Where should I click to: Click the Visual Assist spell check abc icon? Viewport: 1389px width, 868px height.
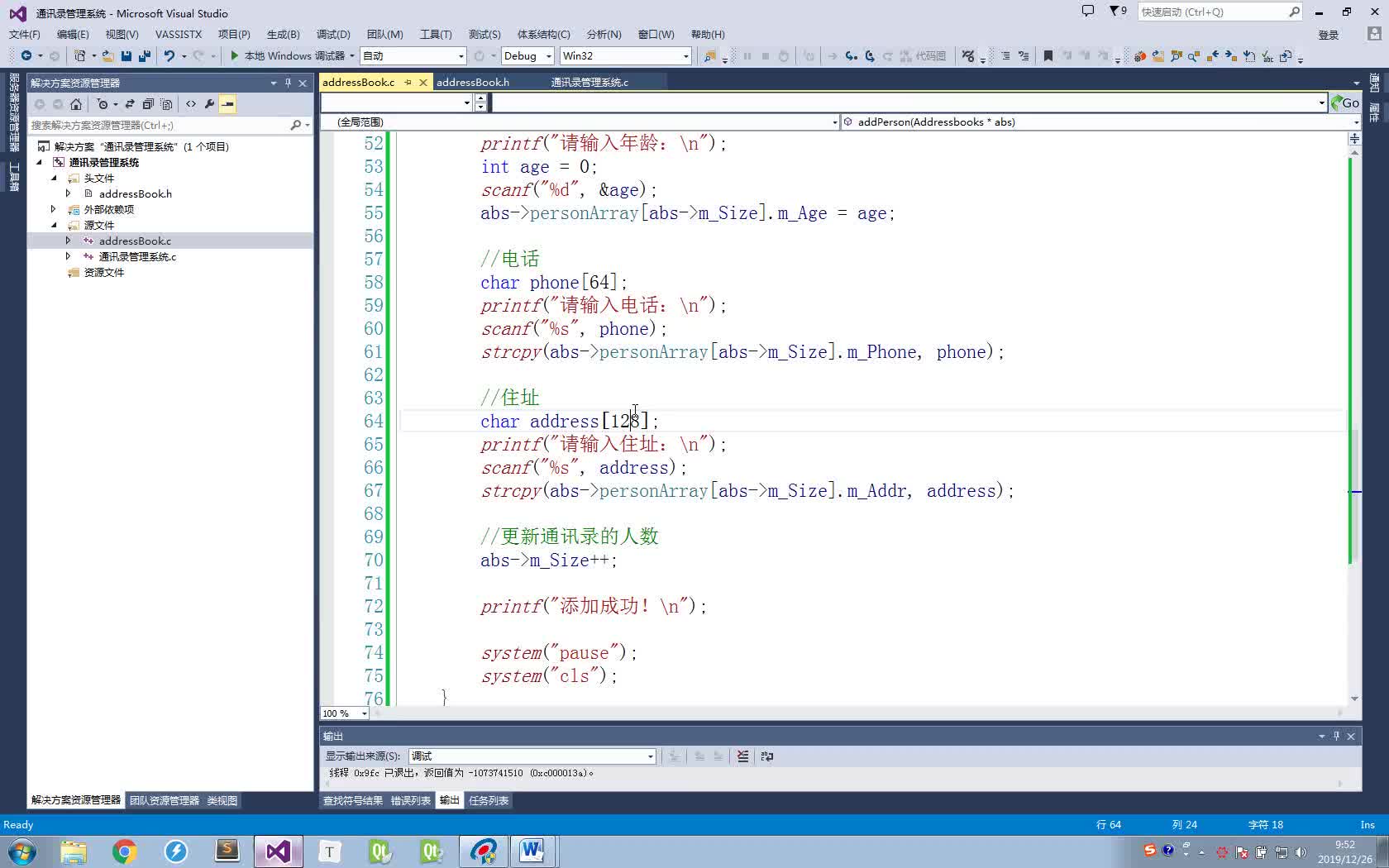pos(1267,55)
